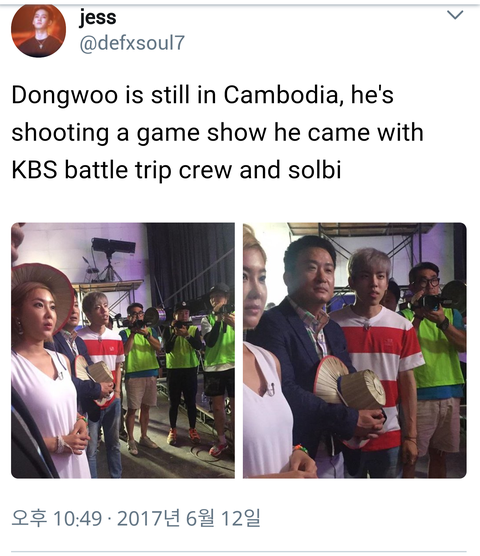Expand the tweet options chevron
The width and height of the screenshot is (480, 556).
(x=455, y=15)
